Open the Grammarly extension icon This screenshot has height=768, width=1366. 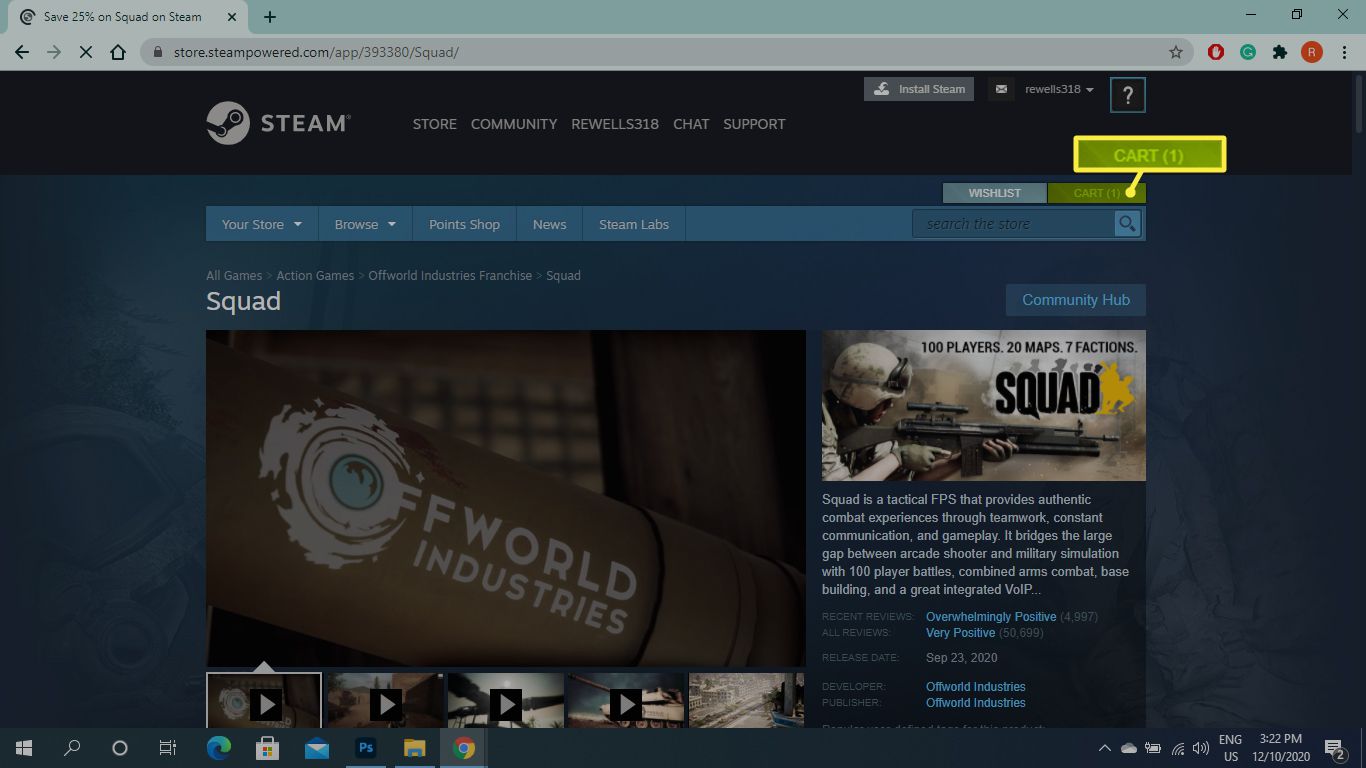point(1248,52)
